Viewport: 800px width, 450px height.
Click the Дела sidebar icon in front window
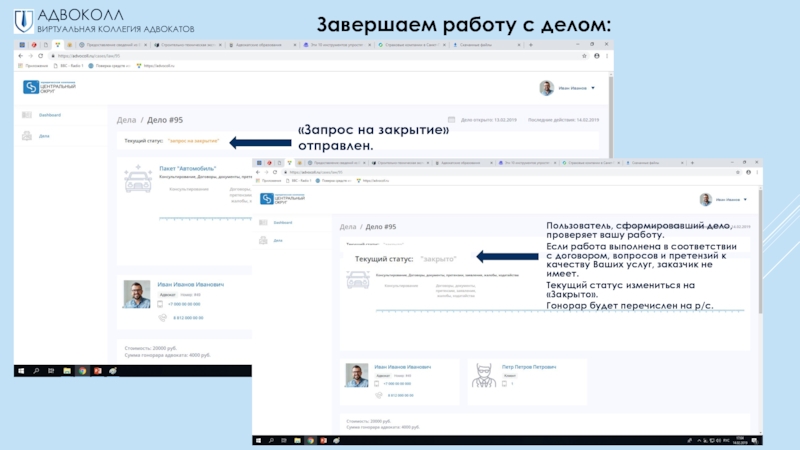263,241
